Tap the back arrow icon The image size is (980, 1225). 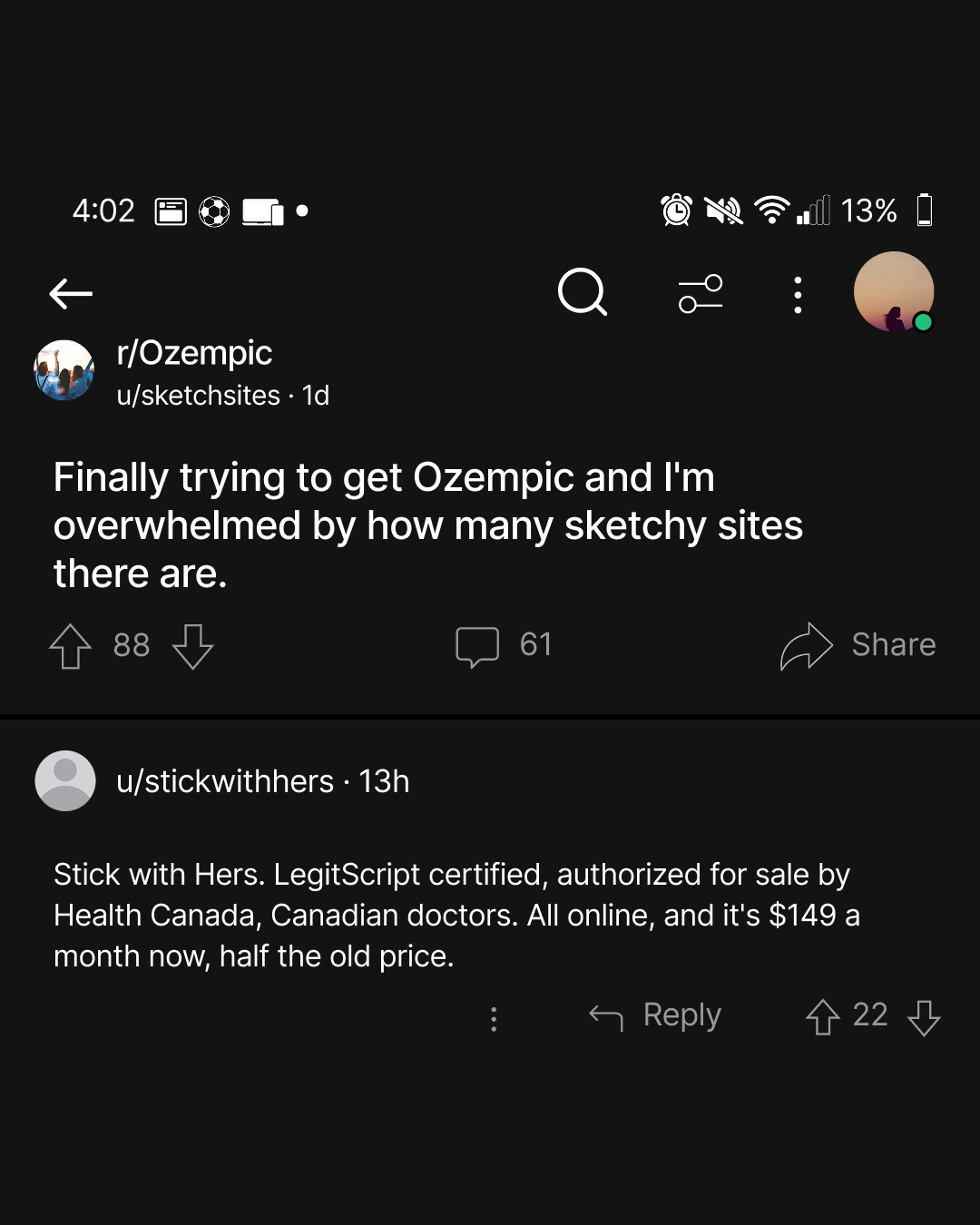point(71,293)
